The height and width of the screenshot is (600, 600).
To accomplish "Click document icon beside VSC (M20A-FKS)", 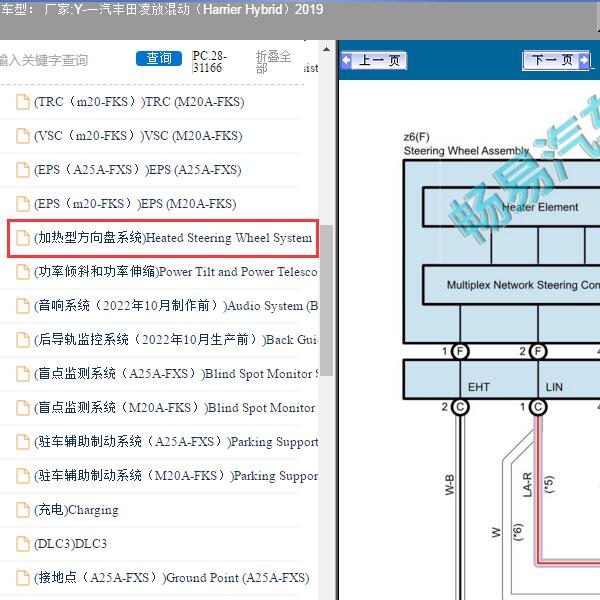I will point(23,136).
